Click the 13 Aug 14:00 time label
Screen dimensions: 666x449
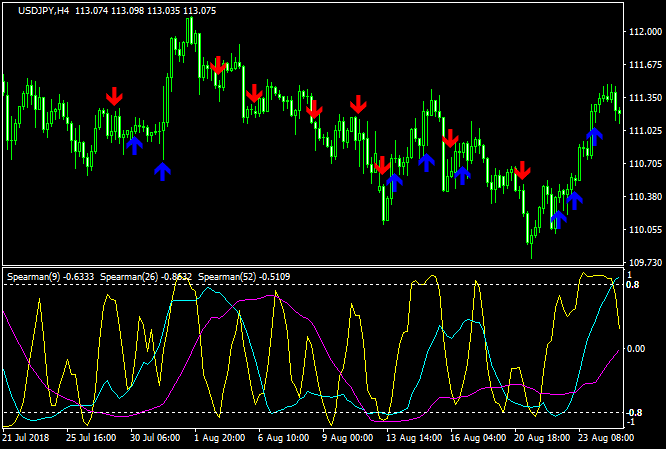[x=414, y=438]
